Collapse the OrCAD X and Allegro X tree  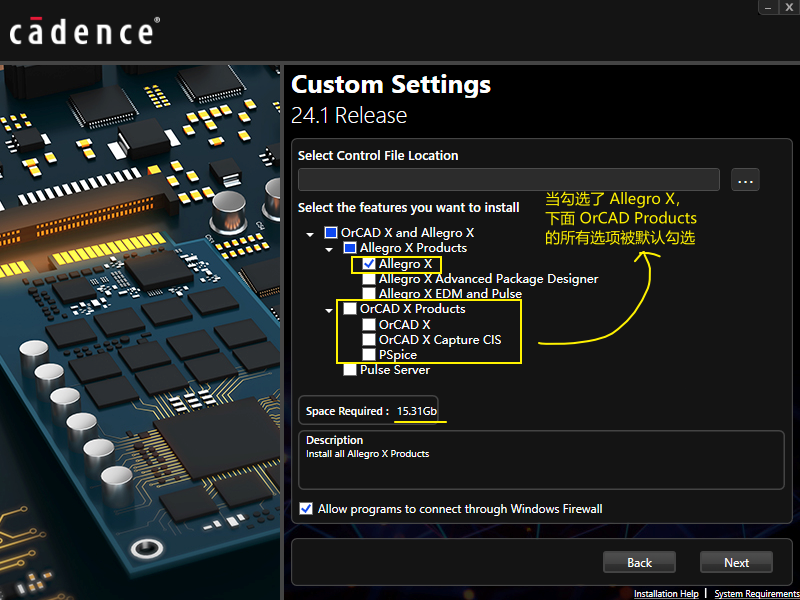click(x=311, y=233)
